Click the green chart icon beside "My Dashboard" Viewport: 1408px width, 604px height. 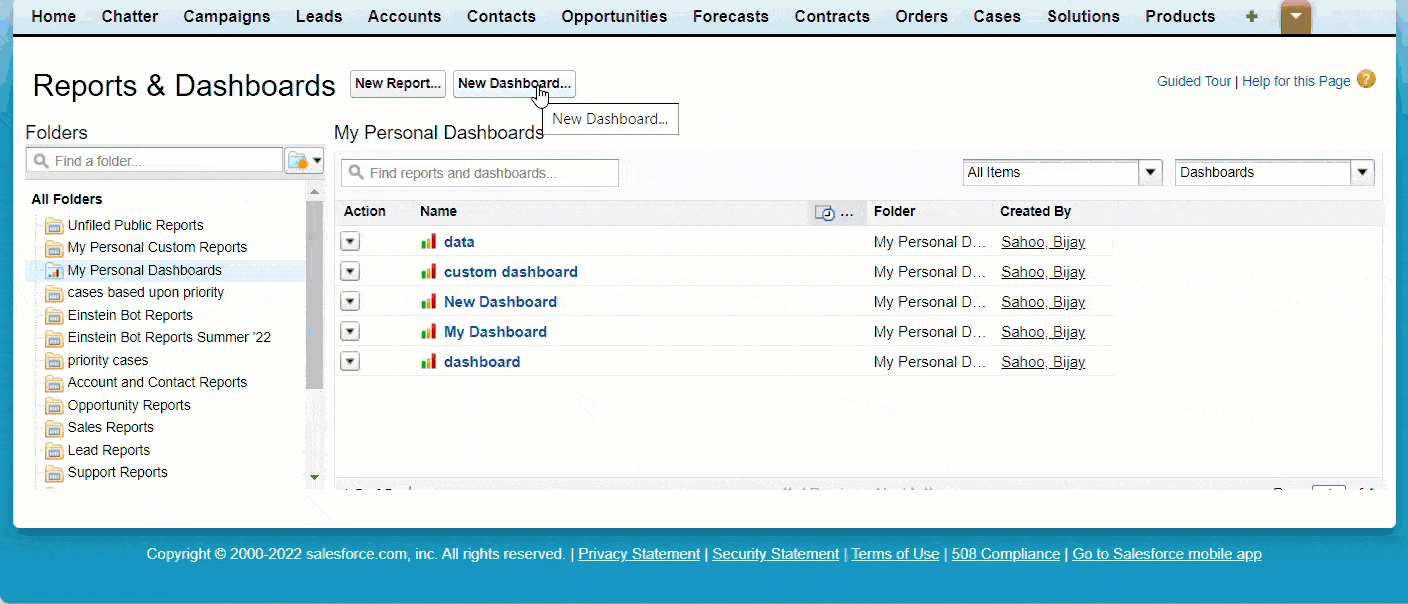tap(429, 331)
